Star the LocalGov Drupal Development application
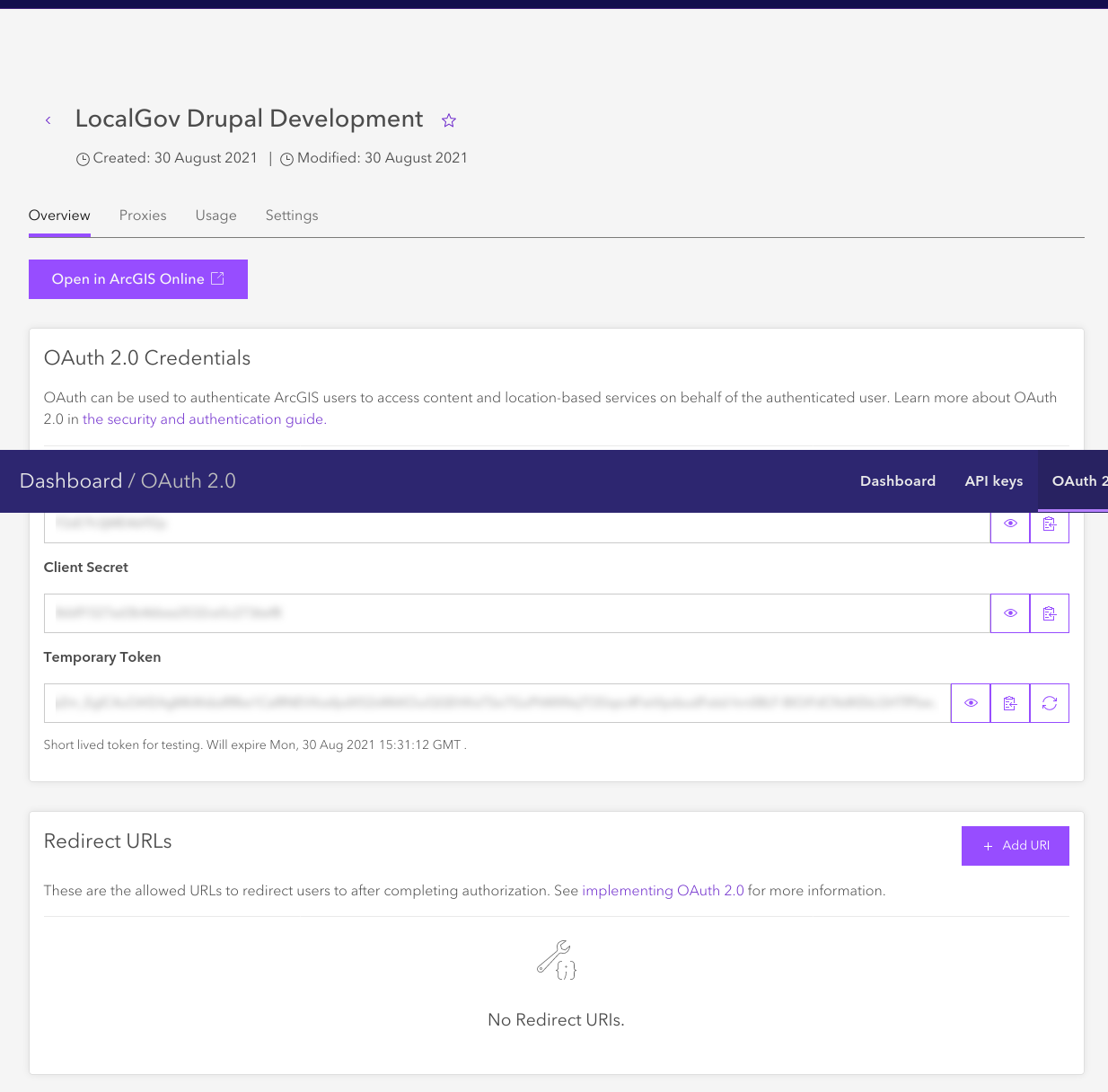 448,119
